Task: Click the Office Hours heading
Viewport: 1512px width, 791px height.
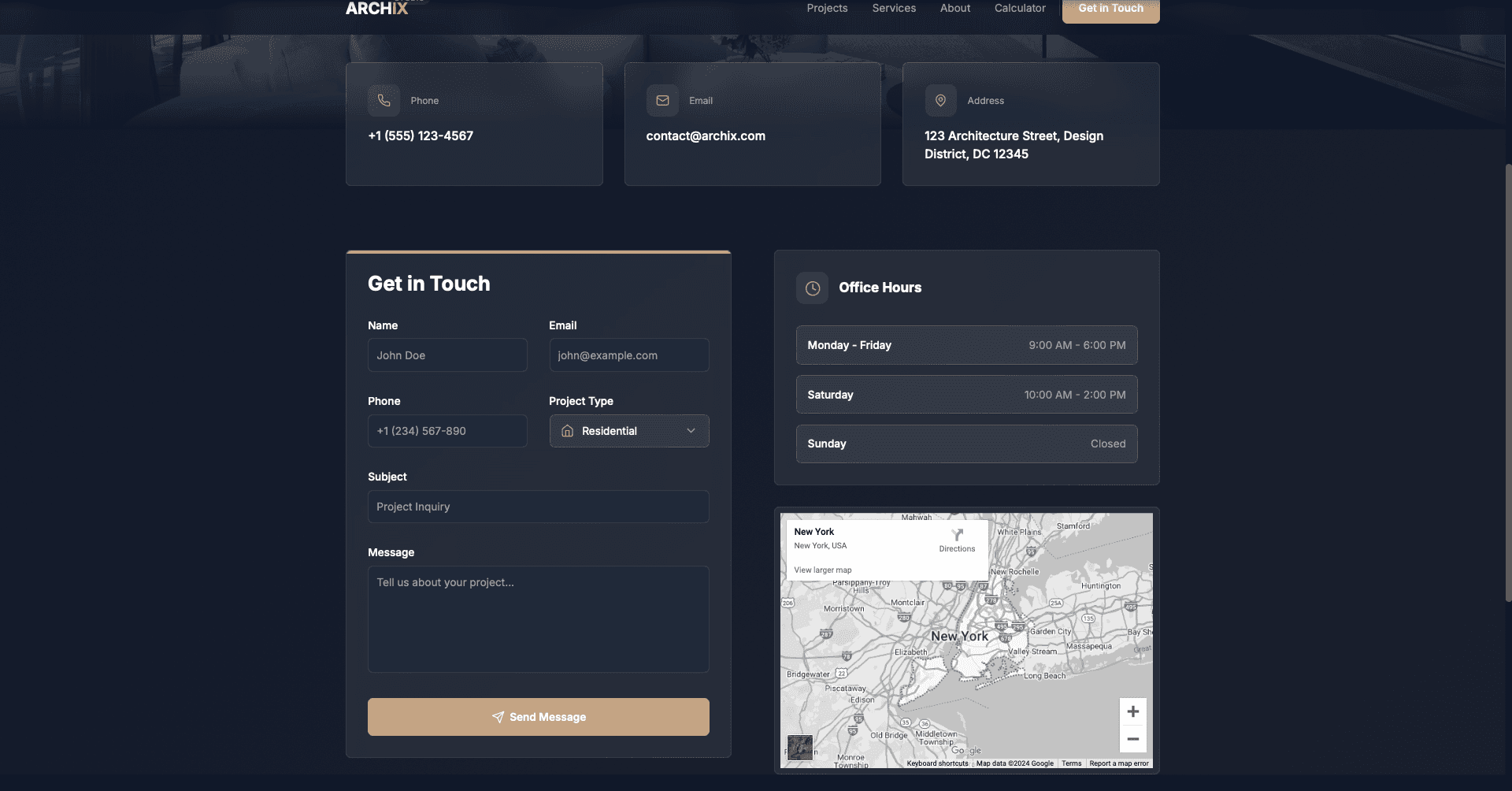Action: click(880, 288)
